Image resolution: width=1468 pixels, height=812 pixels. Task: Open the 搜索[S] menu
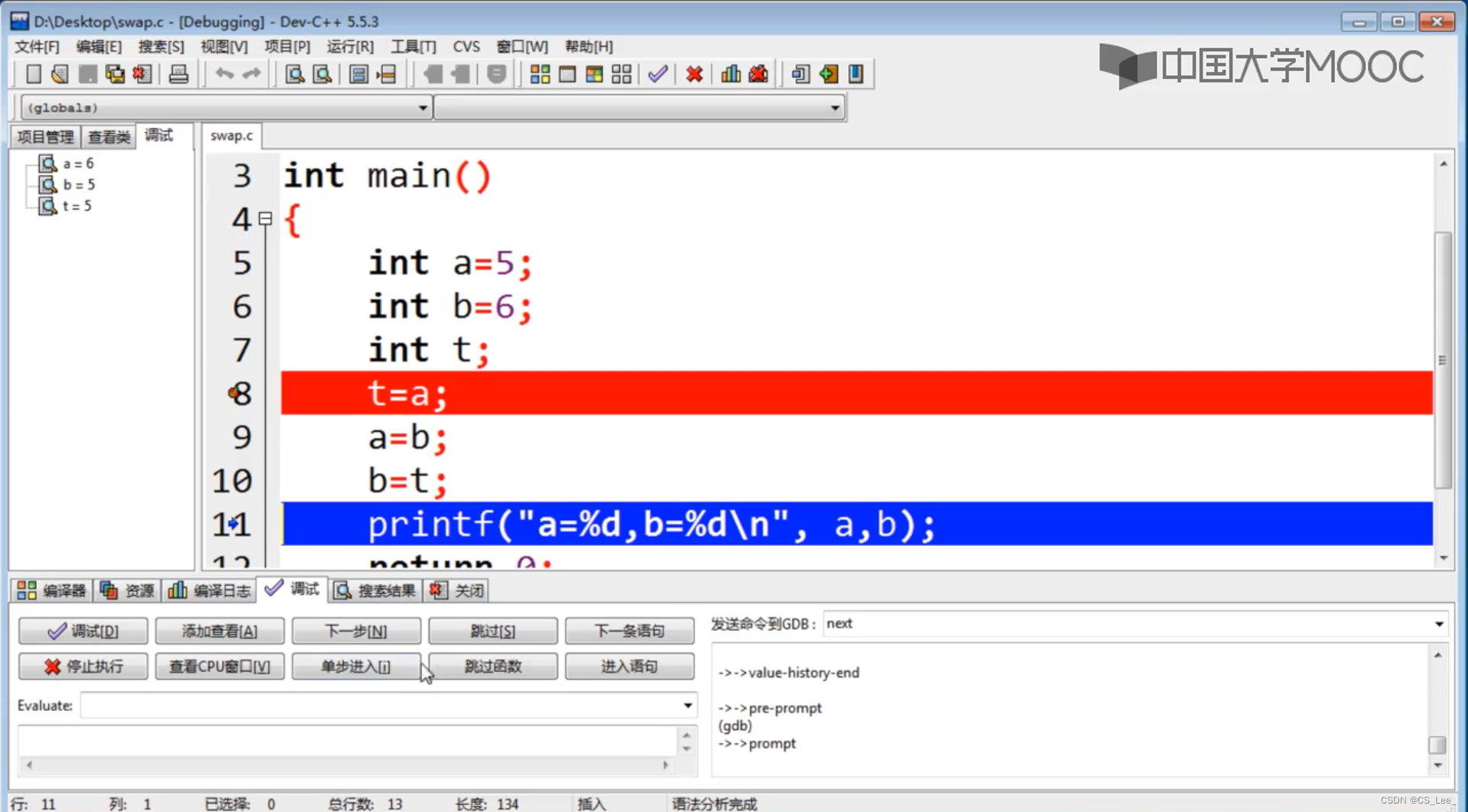pyautogui.click(x=161, y=47)
